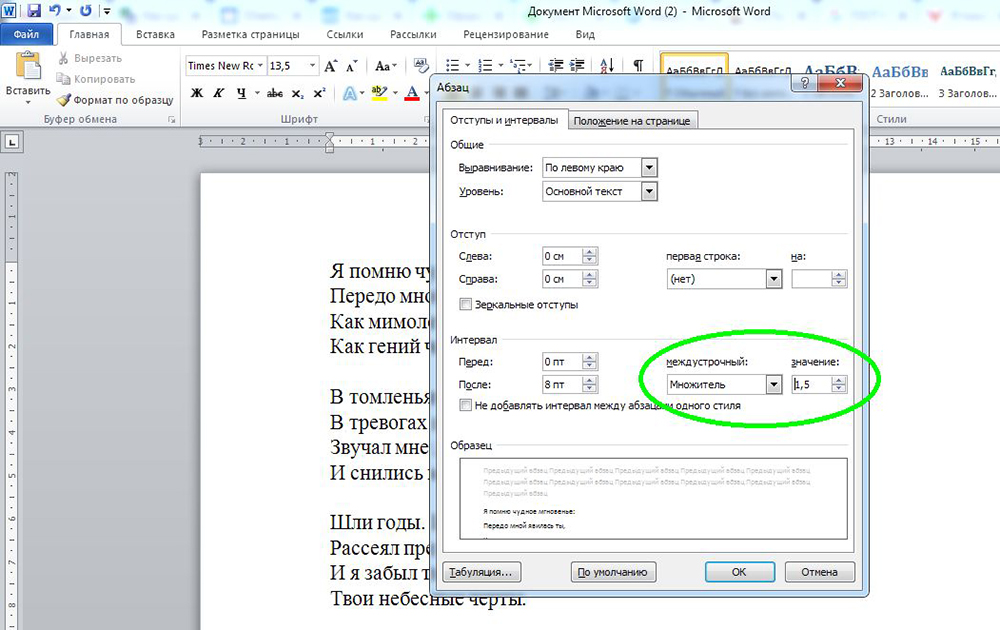Select the '2 Заголов...' heading style
This screenshot has width=1000, height=630.
pyautogui.click(x=900, y=80)
